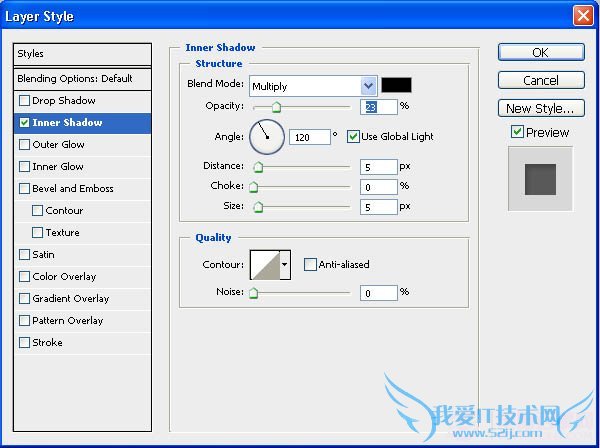Enable the Anti-aliased checkbox
The height and width of the screenshot is (448, 600).
point(310,265)
